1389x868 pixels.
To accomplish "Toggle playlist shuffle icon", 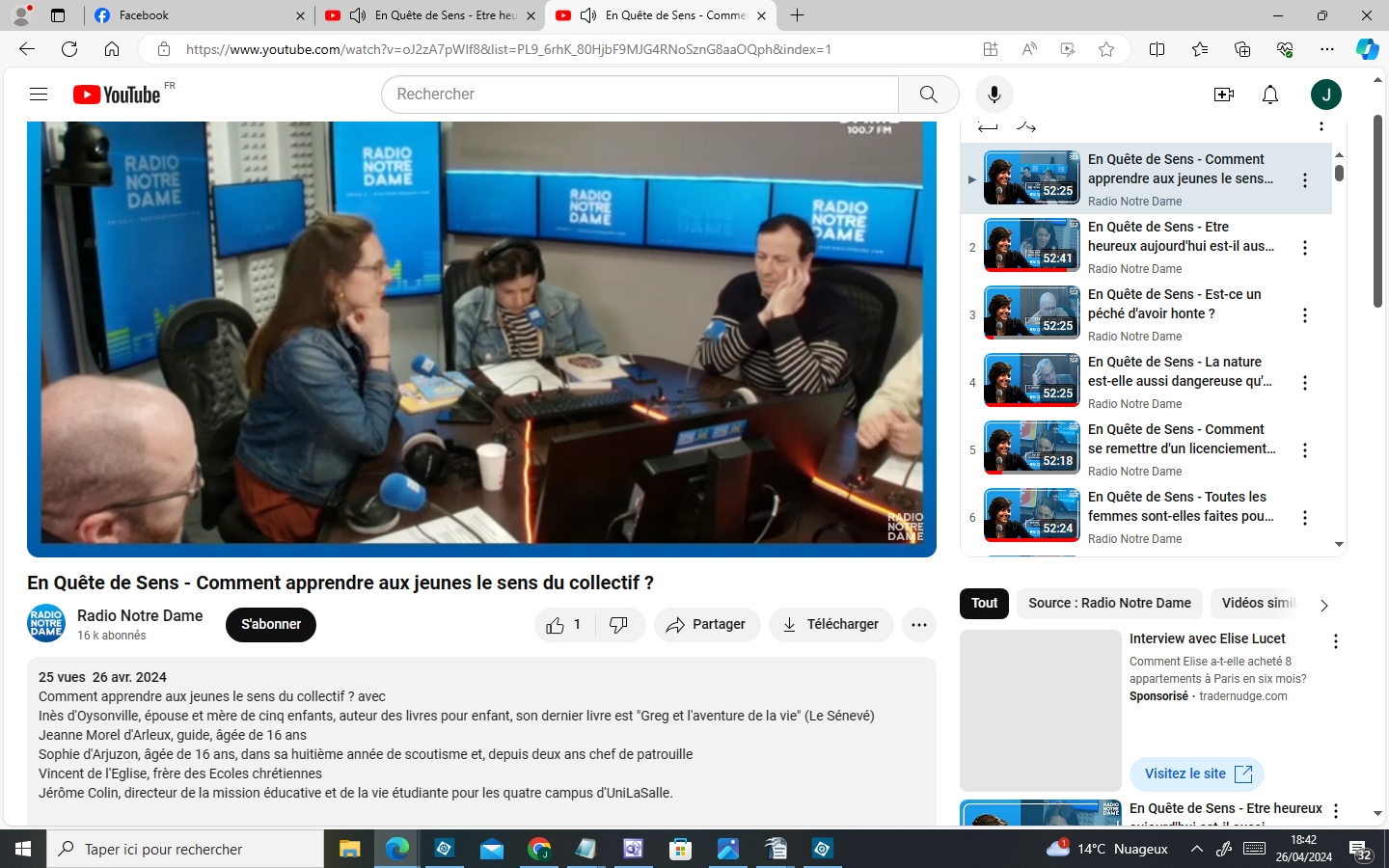I will (x=1026, y=127).
